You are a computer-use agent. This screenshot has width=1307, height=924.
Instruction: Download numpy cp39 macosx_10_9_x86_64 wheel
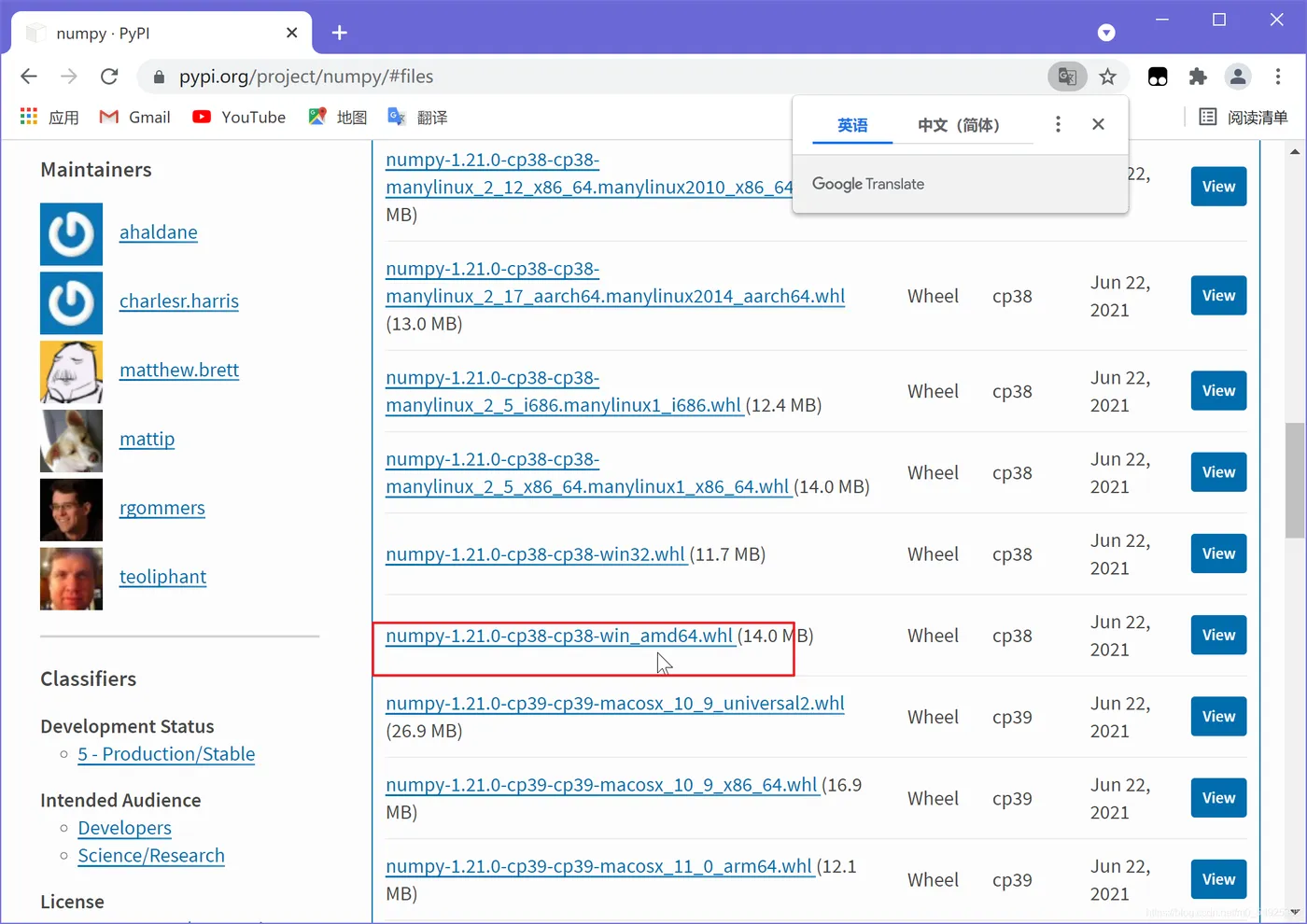click(x=601, y=785)
